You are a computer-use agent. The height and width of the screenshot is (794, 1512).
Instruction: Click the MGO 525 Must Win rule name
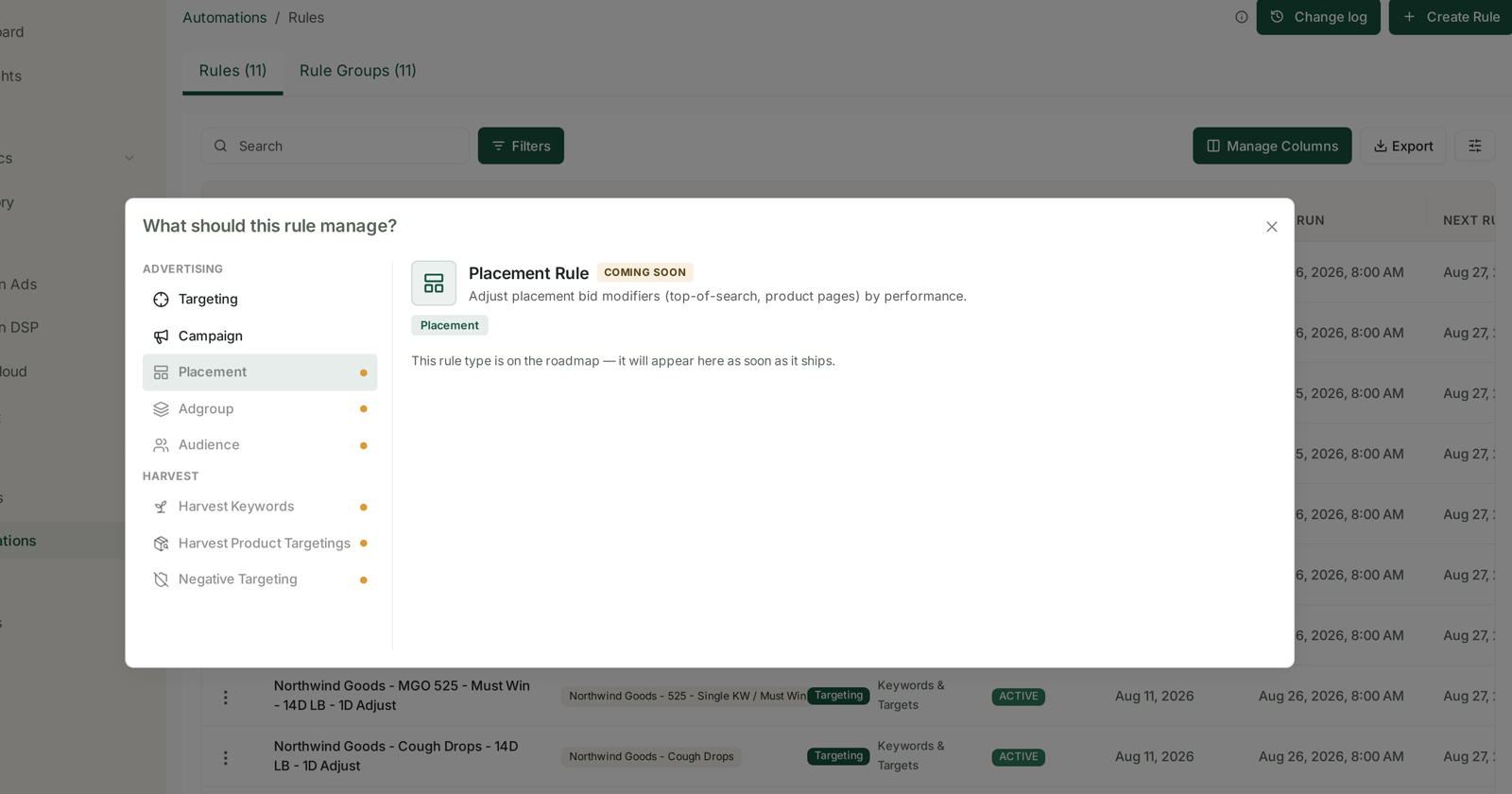pyautogui.click(x=402, y=696)
